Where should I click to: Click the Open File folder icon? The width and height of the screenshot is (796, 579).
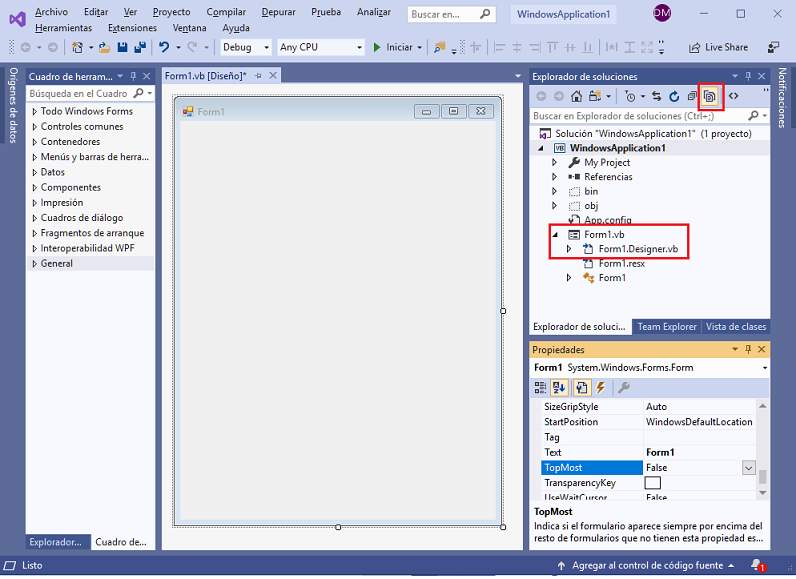point(104,47)
